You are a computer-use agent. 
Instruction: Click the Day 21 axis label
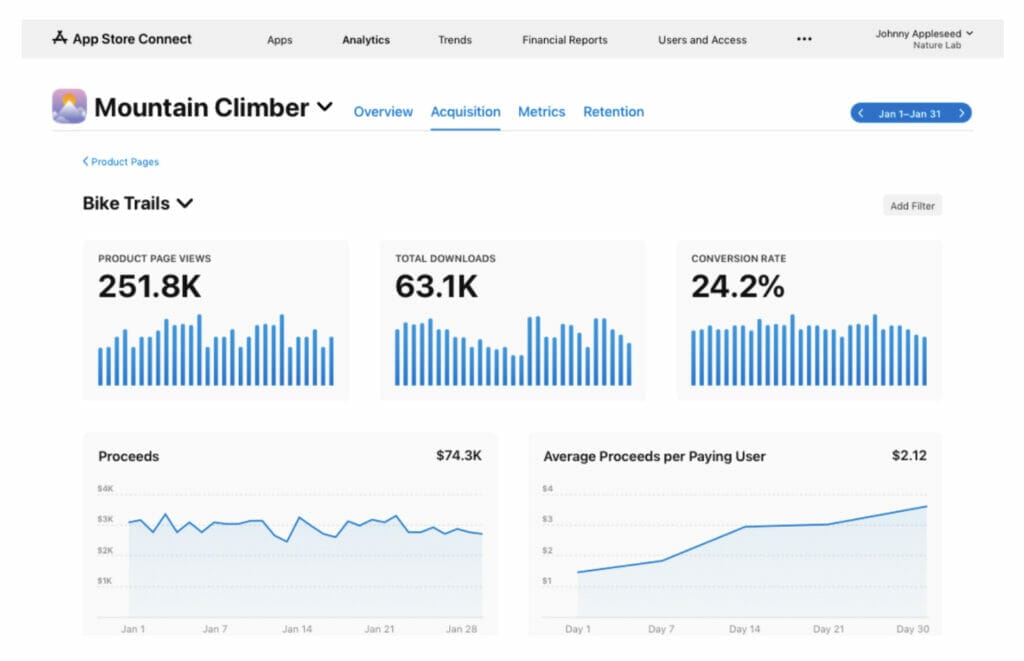coord(828,629)
